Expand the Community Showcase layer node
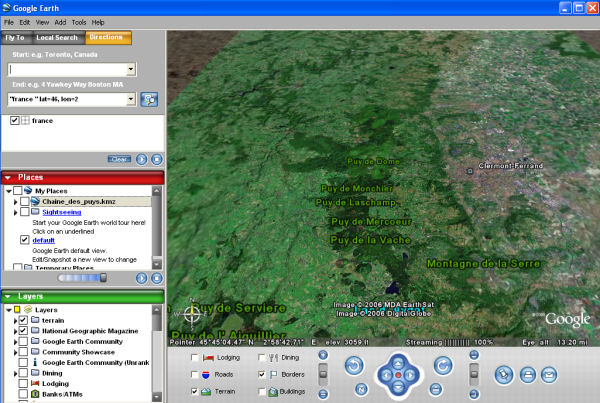The image size is (600, 403). coord(15,352)
